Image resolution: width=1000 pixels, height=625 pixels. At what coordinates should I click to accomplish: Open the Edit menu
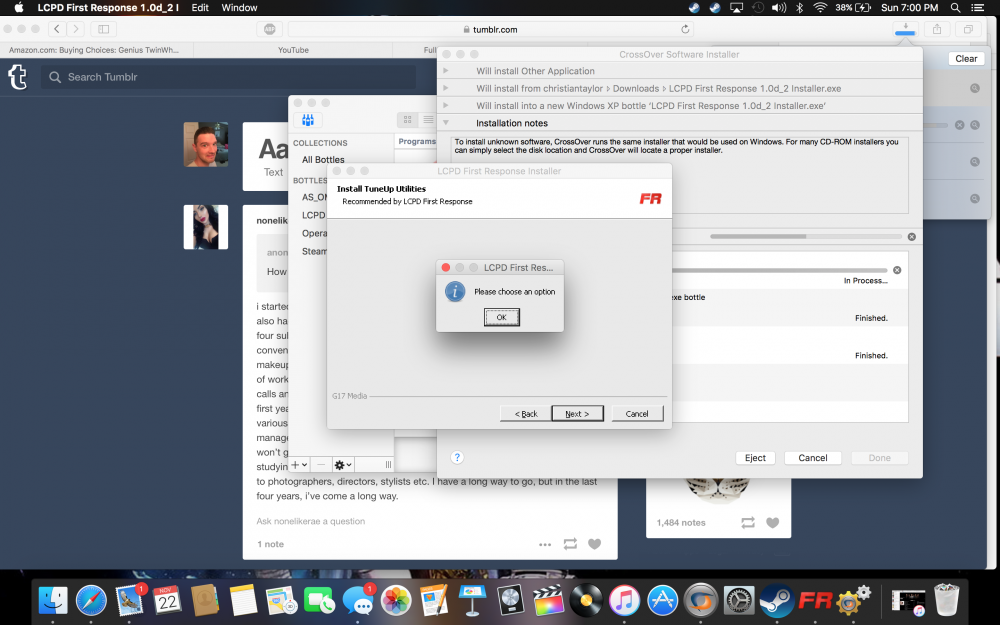pos(199,7)
